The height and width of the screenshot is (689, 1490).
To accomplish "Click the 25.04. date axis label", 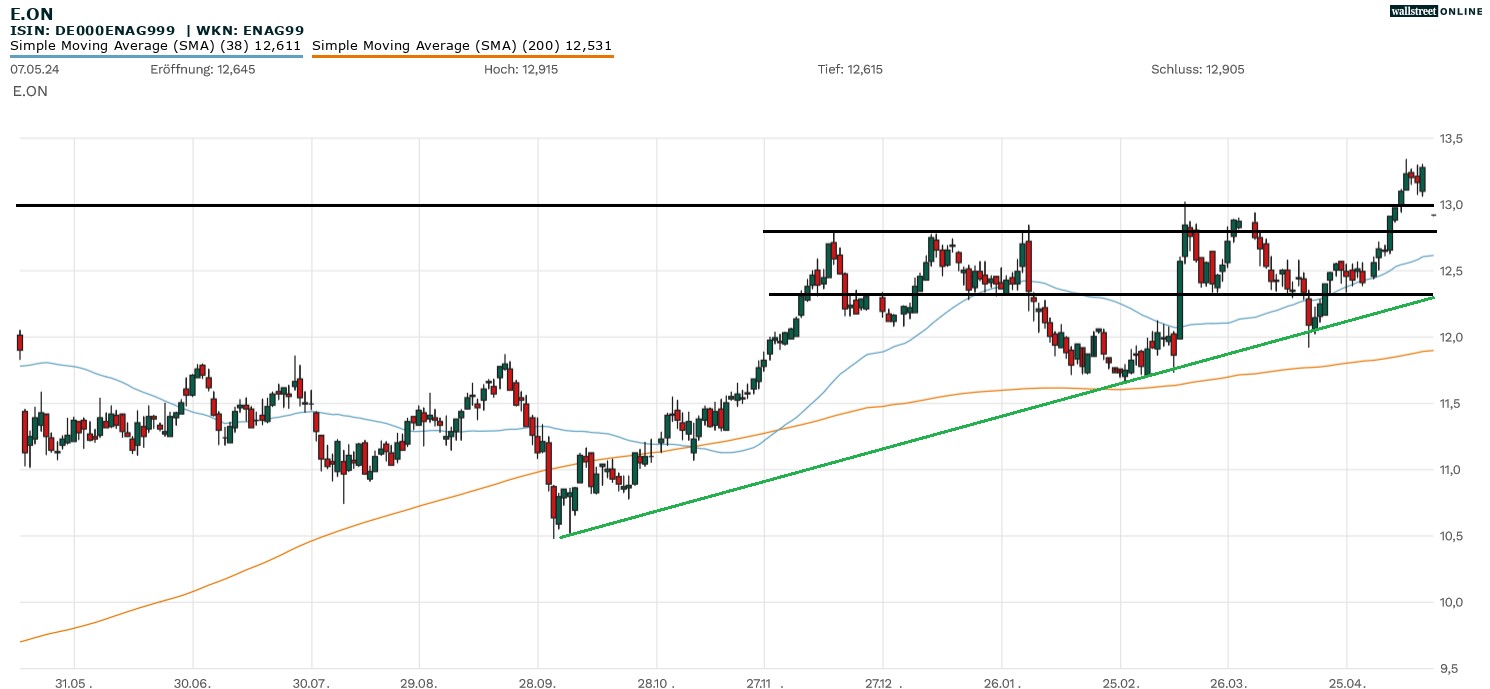I will pos(1346,684).
